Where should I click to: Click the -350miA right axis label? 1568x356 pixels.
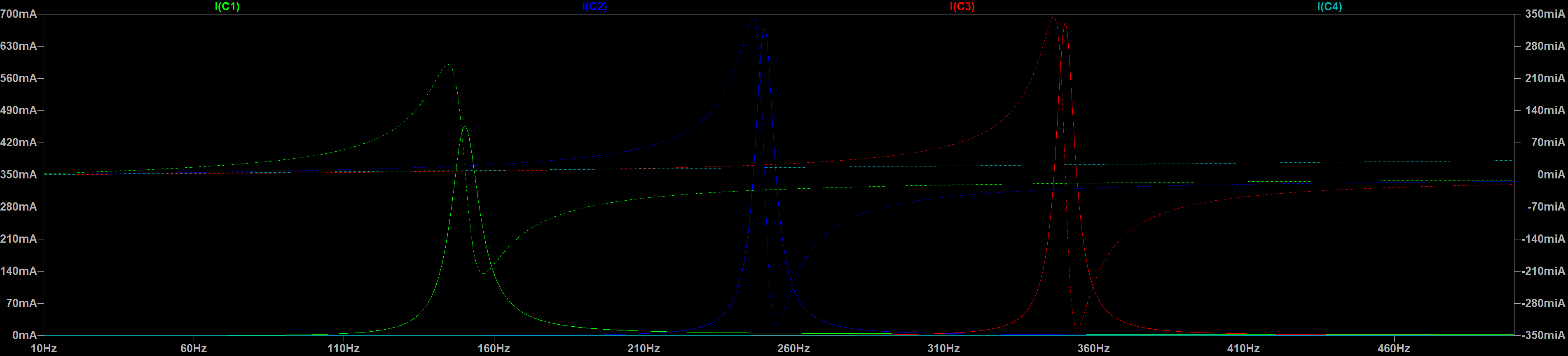coord(1543,335)
